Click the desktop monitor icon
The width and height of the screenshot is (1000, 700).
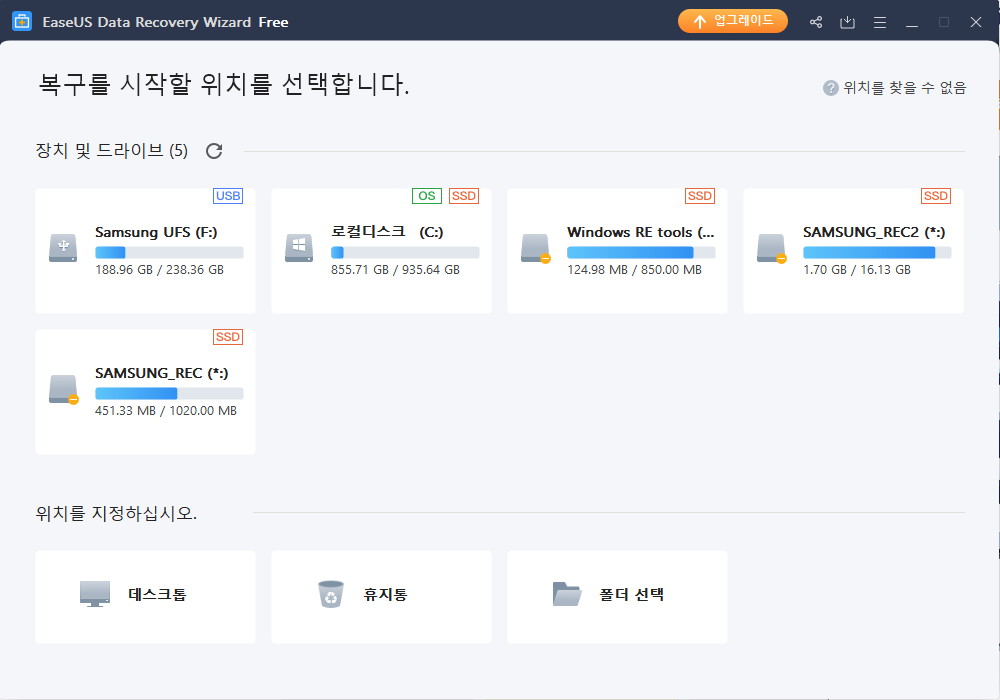tap(95, 594)
